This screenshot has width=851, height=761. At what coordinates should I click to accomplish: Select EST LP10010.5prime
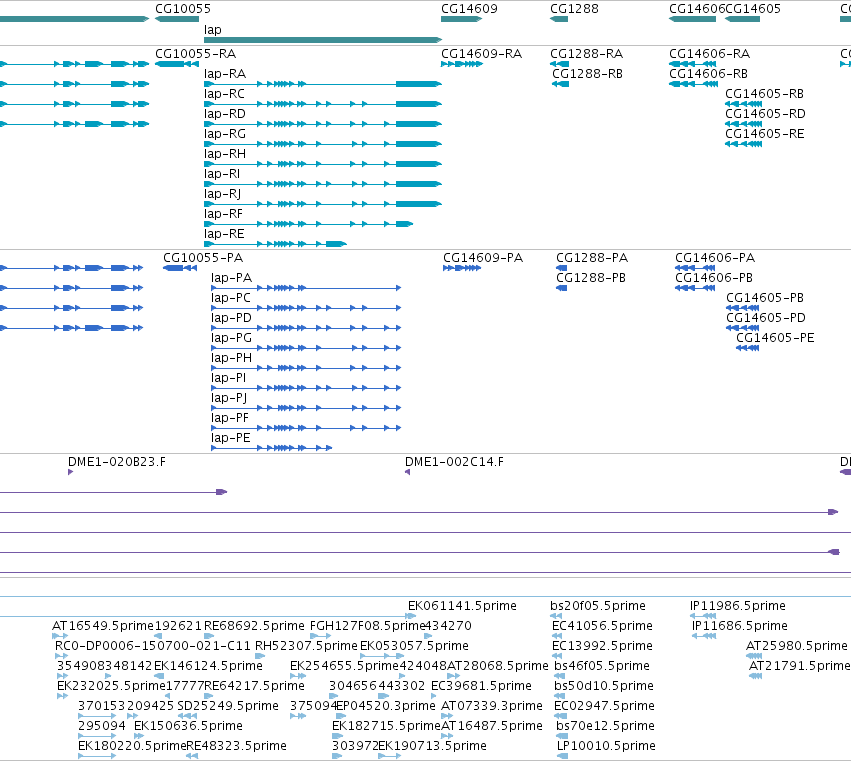[606, 746]
